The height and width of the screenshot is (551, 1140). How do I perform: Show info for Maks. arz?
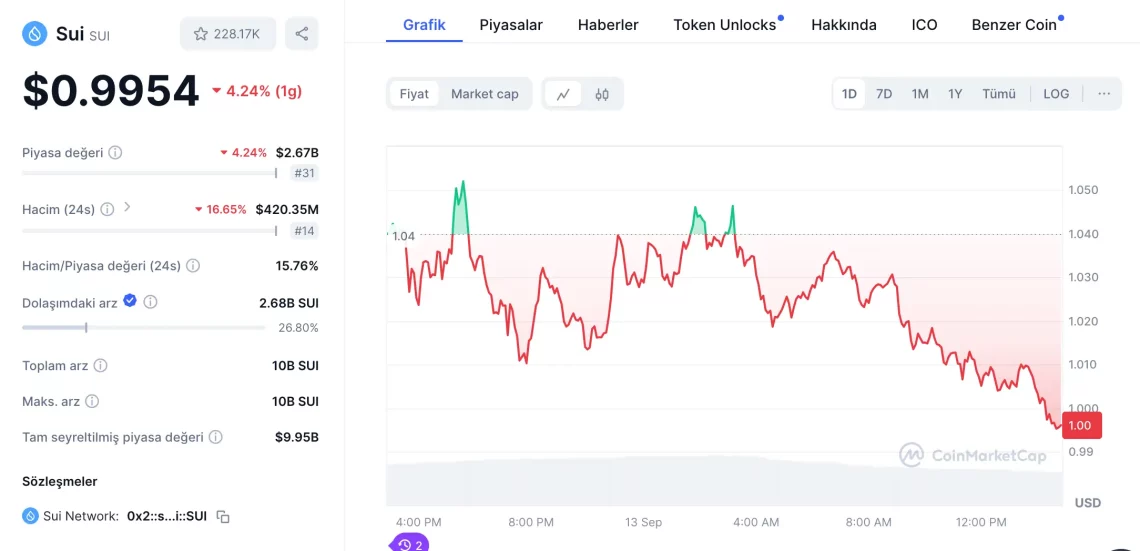pos(92,401)
